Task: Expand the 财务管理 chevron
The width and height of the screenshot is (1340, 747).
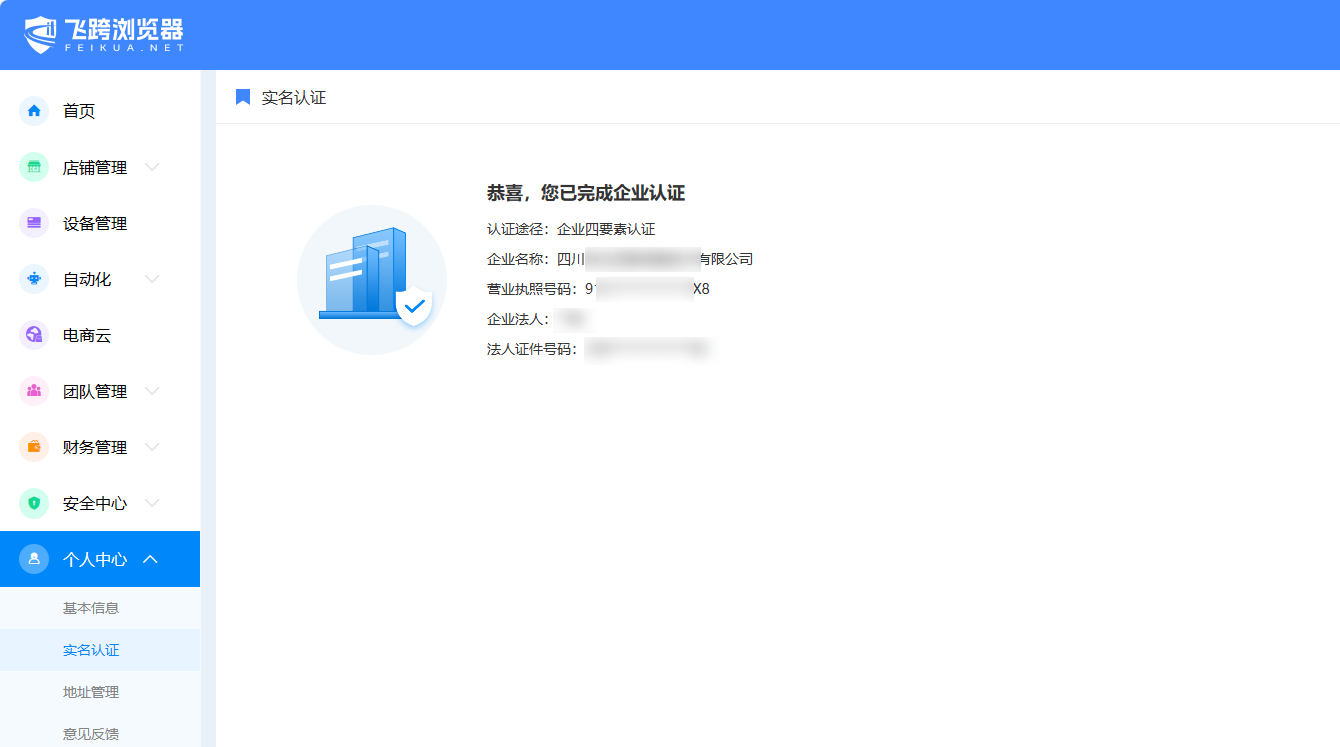Action: coord(152,447)
